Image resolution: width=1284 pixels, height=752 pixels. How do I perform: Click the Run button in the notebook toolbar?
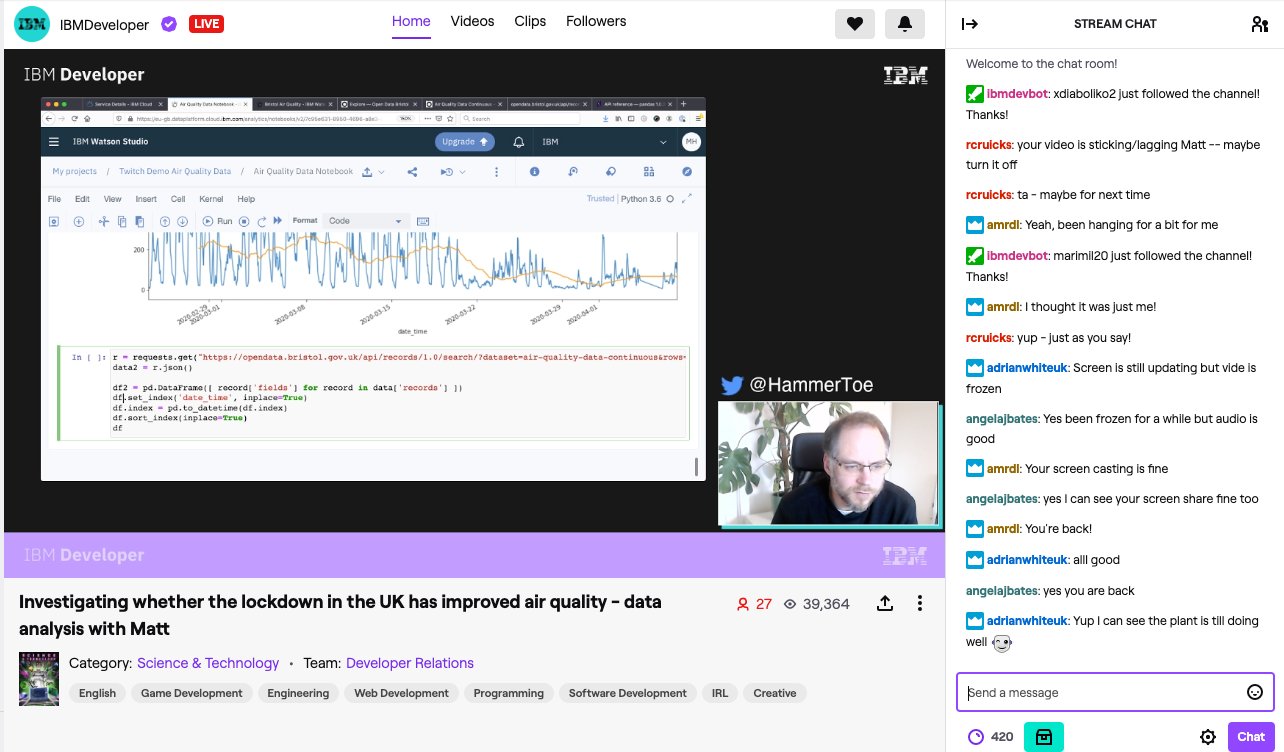pyautogui.click(x=217, y=221)
